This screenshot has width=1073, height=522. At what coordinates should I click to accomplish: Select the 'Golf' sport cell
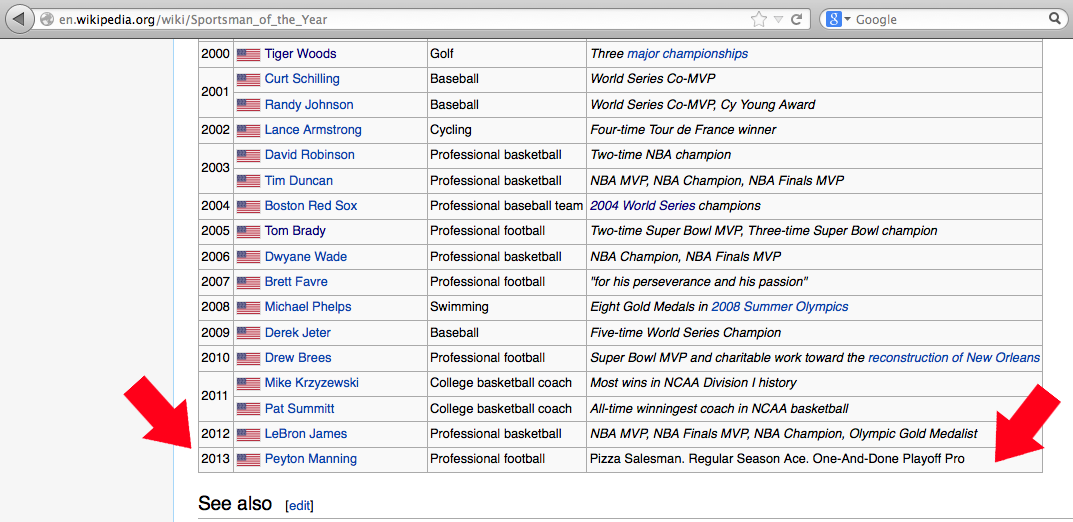click(x=506, y=54)
